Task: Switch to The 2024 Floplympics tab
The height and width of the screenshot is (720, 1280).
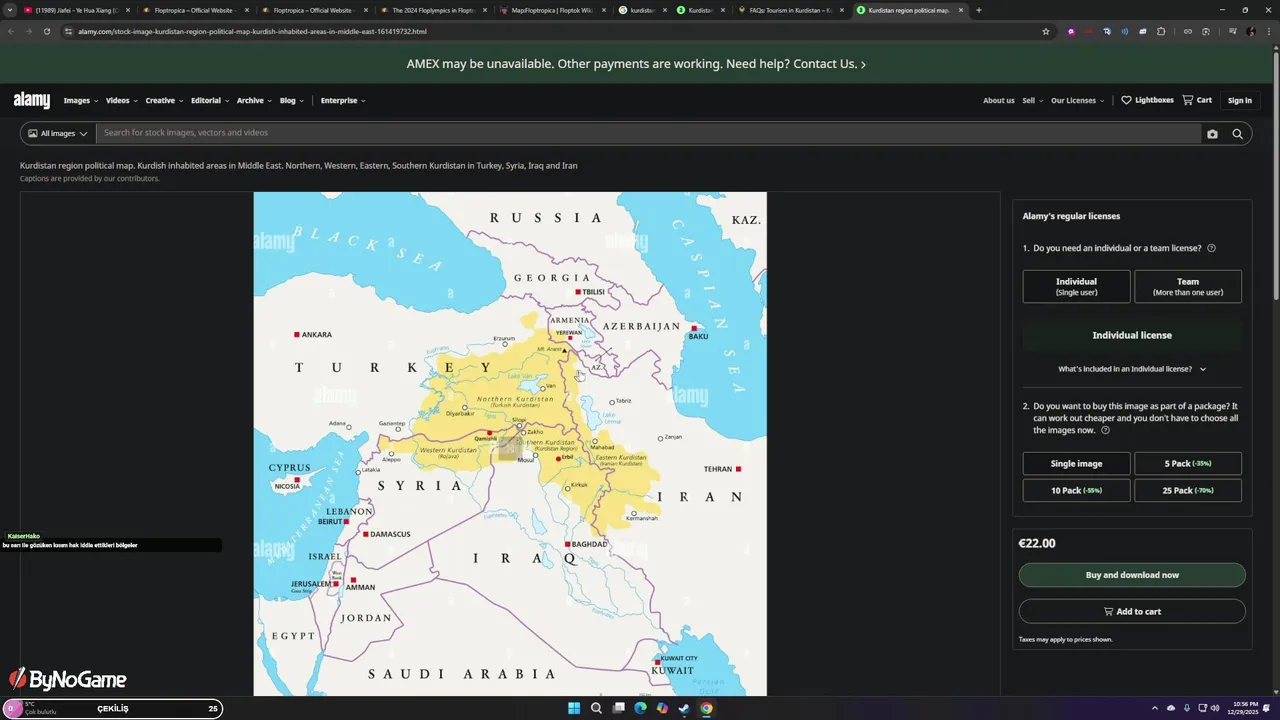Action: 433,10
